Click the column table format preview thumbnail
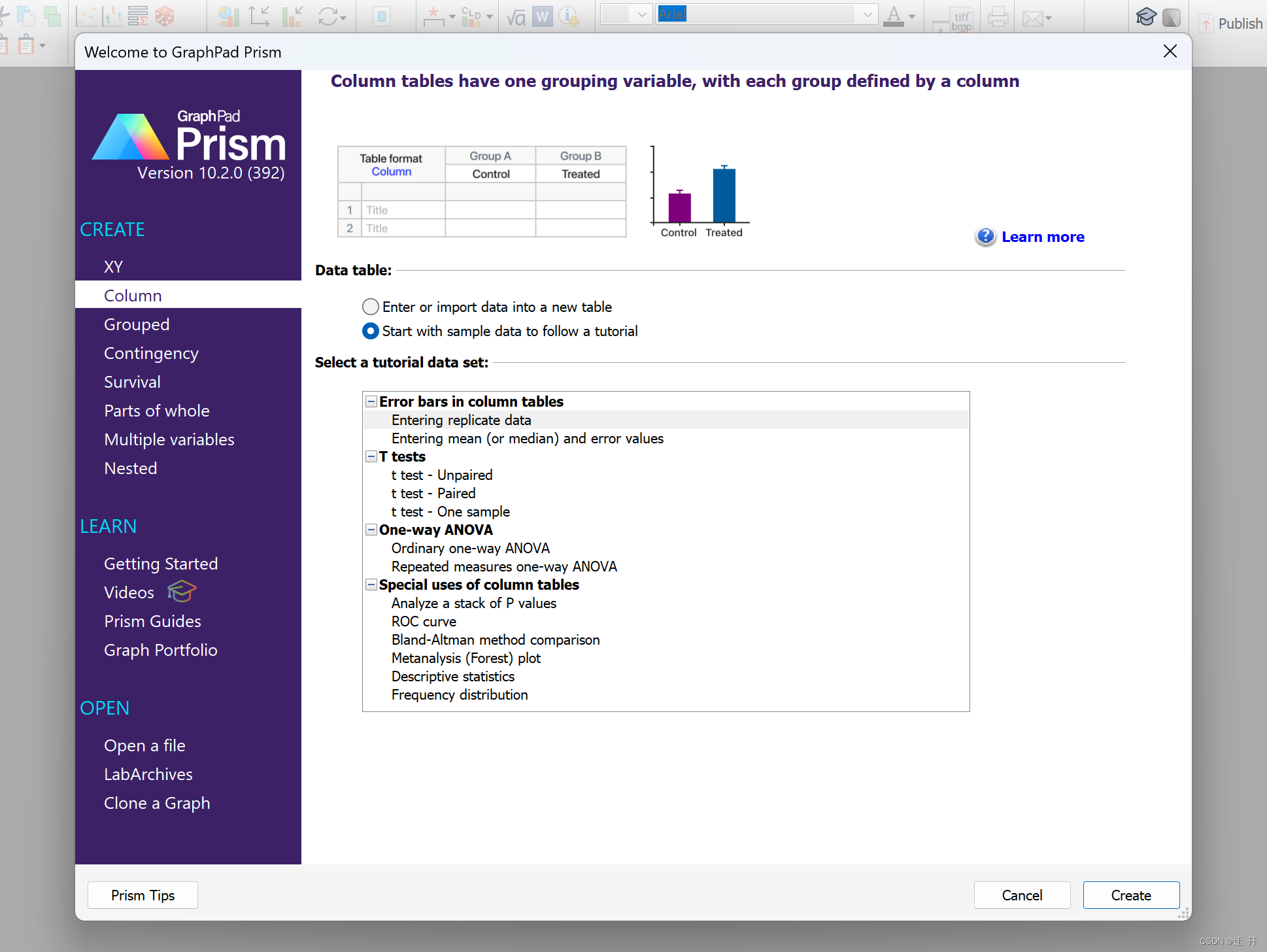 pyautogui.click(x=482, y=191)
